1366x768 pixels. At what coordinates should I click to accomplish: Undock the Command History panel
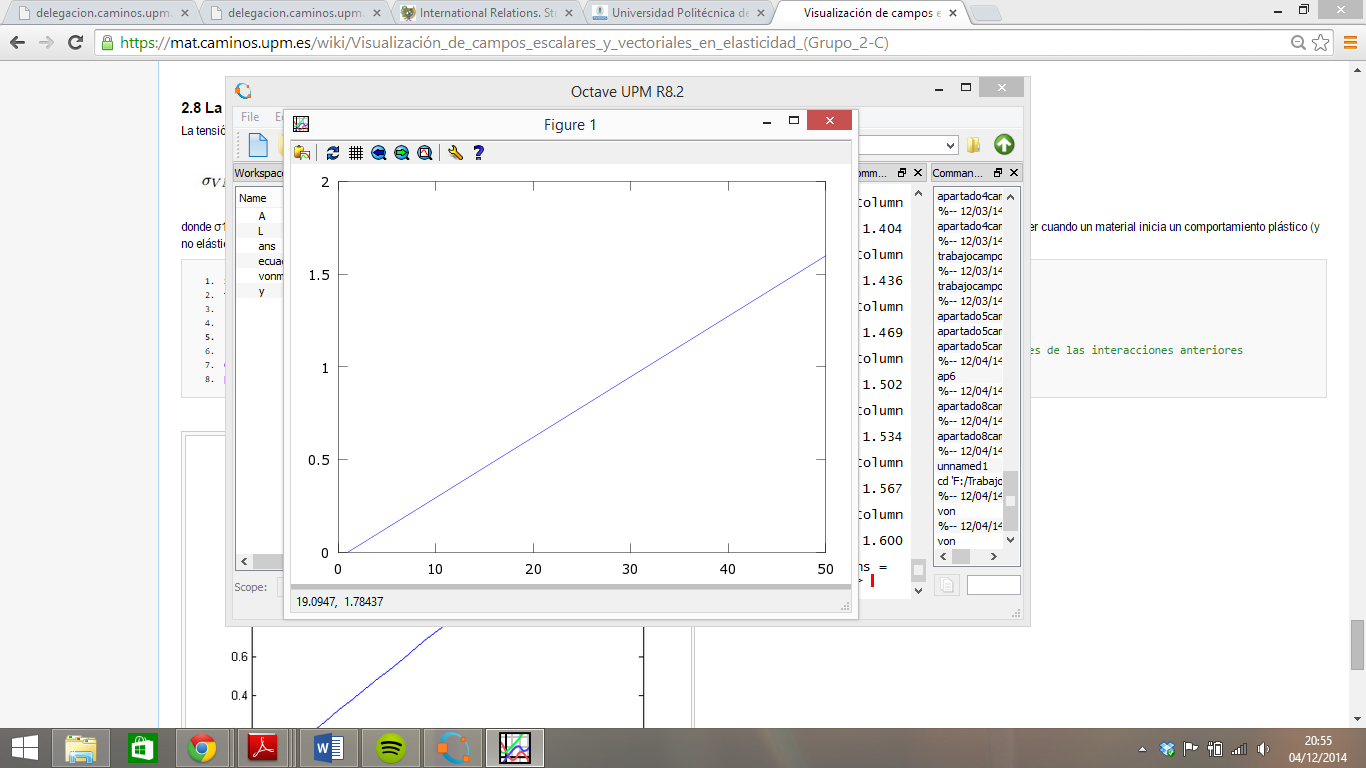(997, 173)
